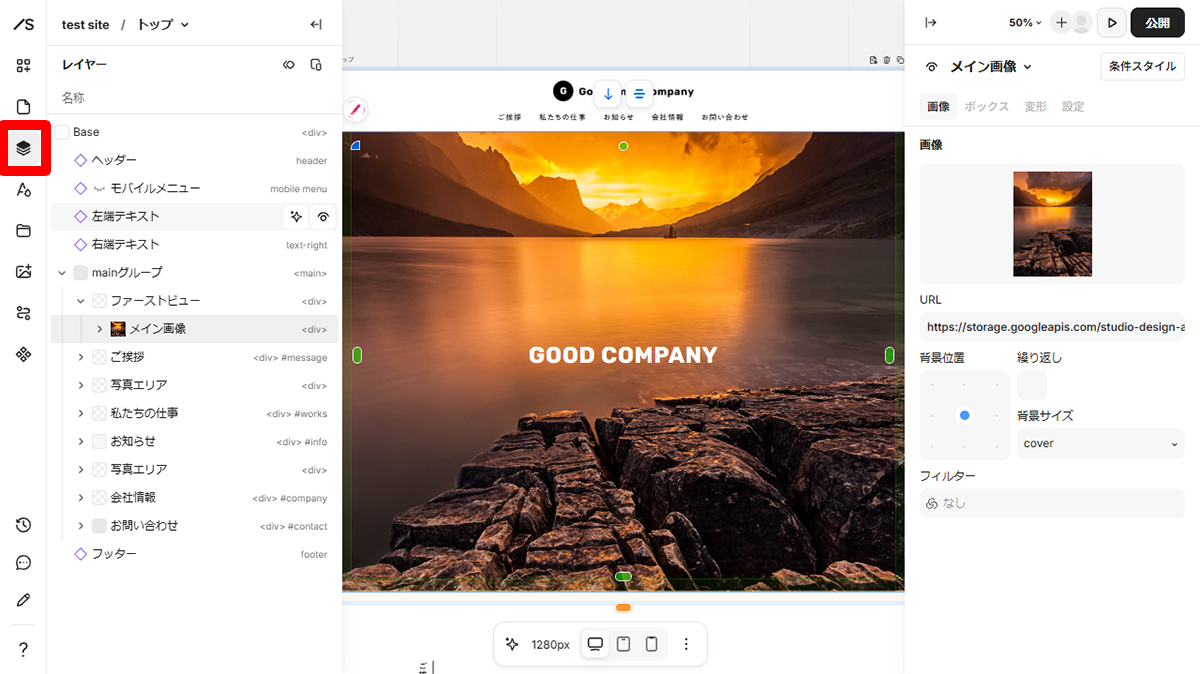Open the 背景サイズ cover dropdown
Screen dimensions: 1200x674
[1100, 443]
